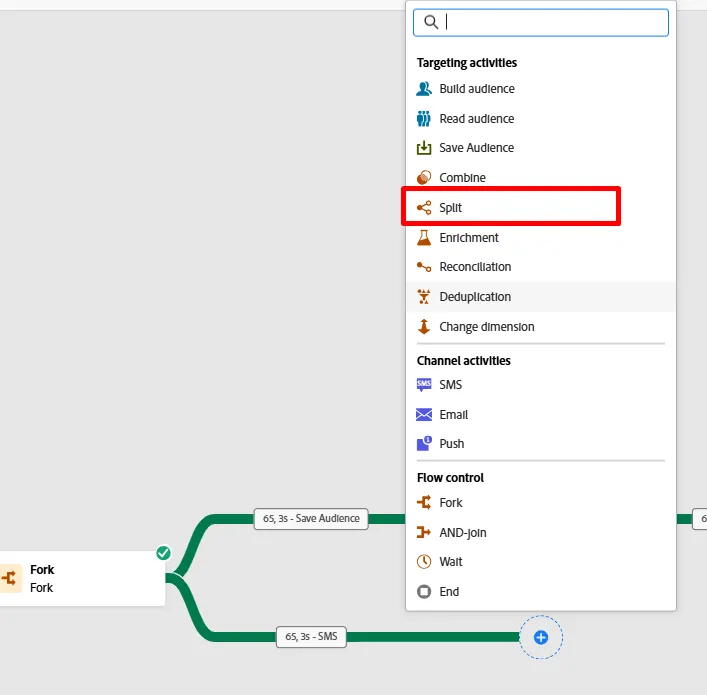Choose Read audience activity

[541, 119]
